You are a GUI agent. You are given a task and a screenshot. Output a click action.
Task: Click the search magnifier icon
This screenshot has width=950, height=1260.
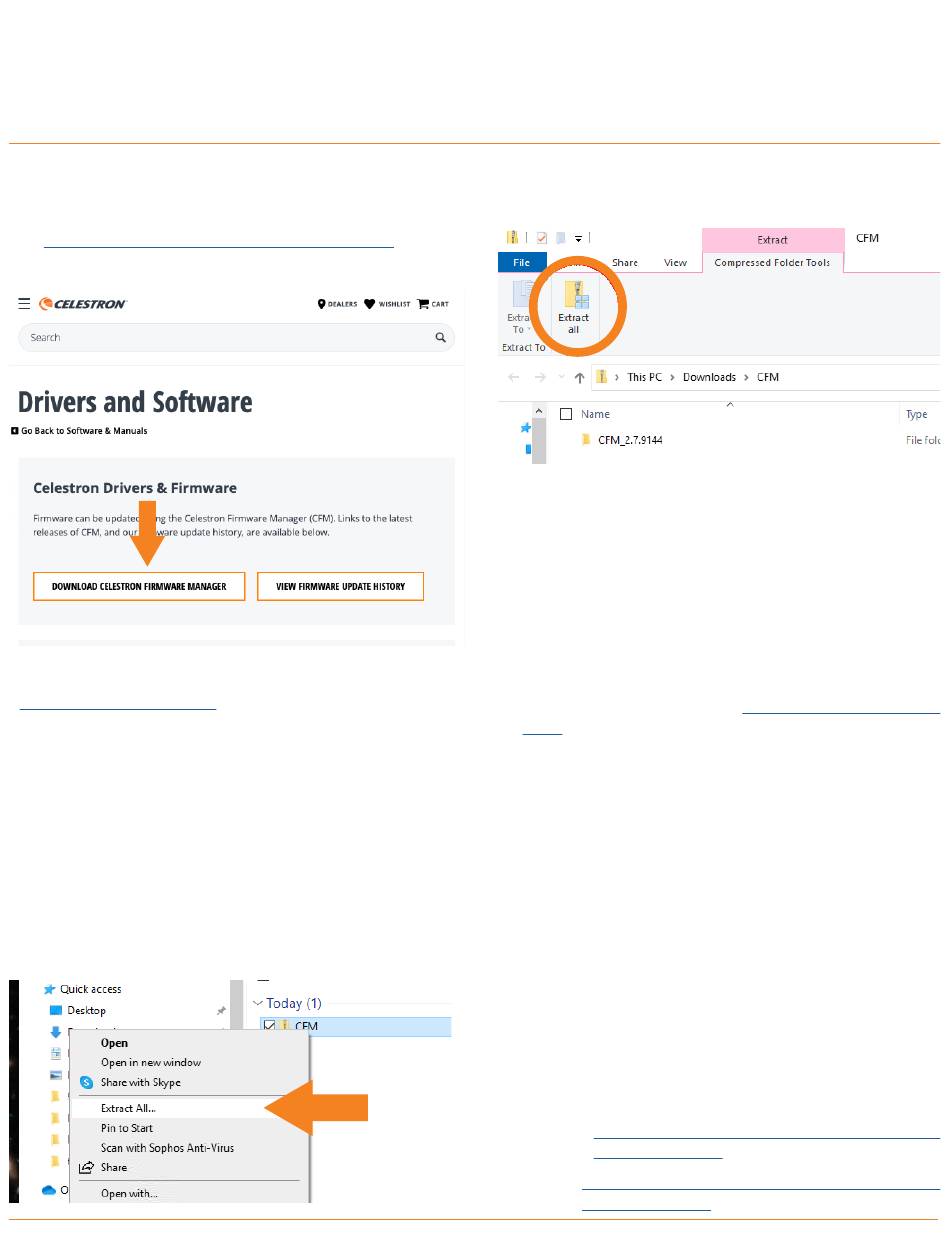pyautogui.click(x=440, y=338)
